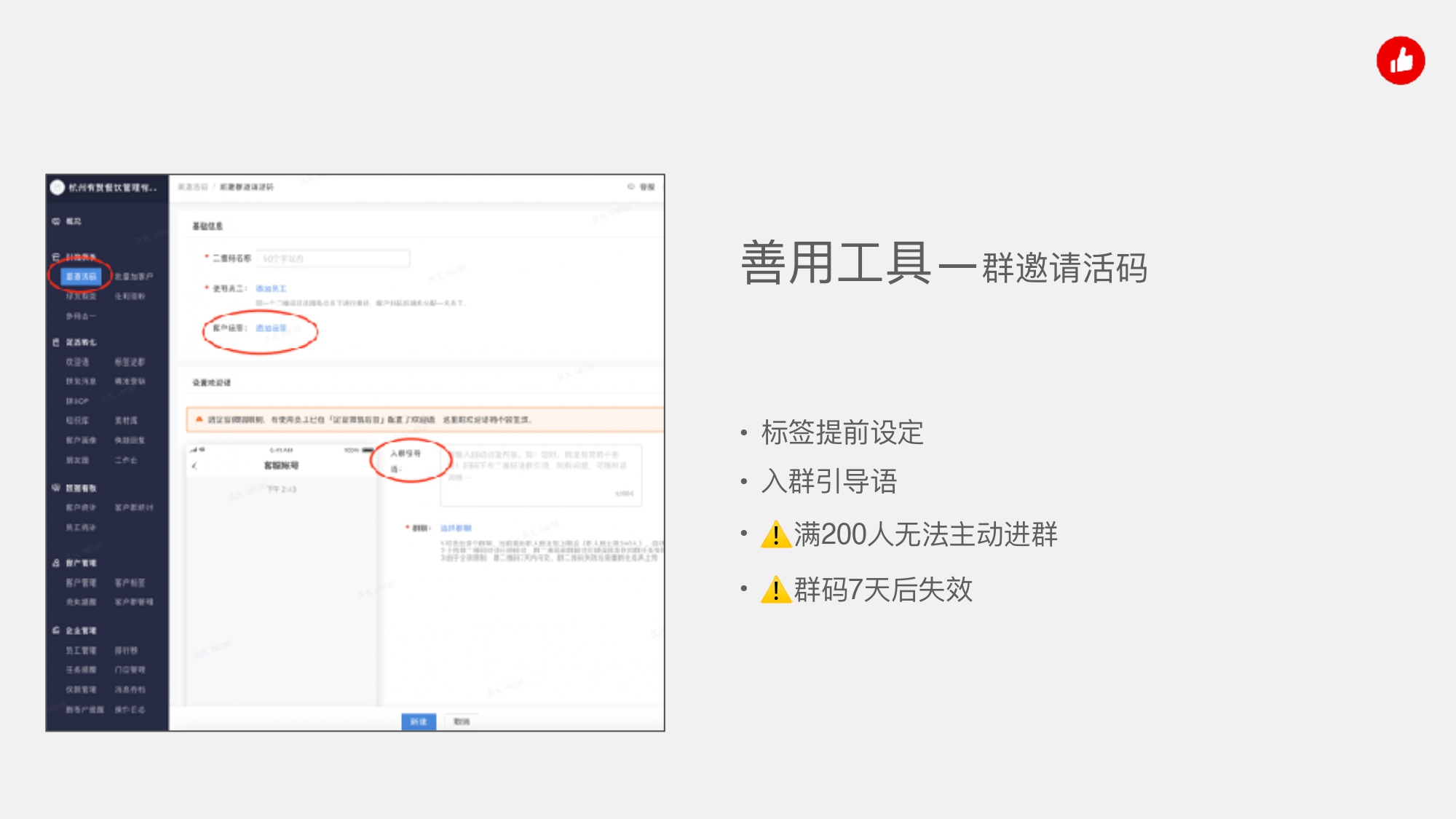Click the bullet 满200人无法主动进群

pos(925,534)
